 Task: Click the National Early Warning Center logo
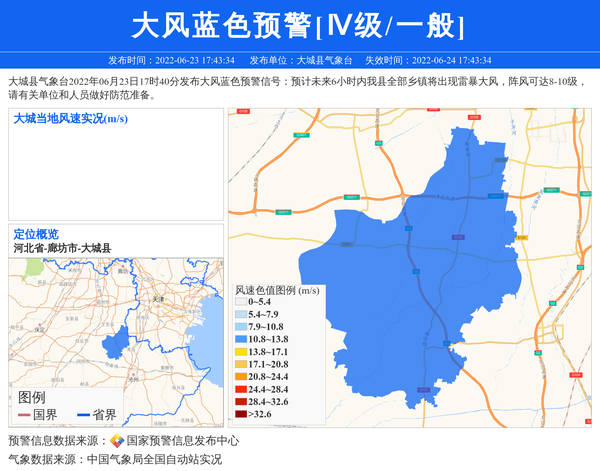click(117, 441)
